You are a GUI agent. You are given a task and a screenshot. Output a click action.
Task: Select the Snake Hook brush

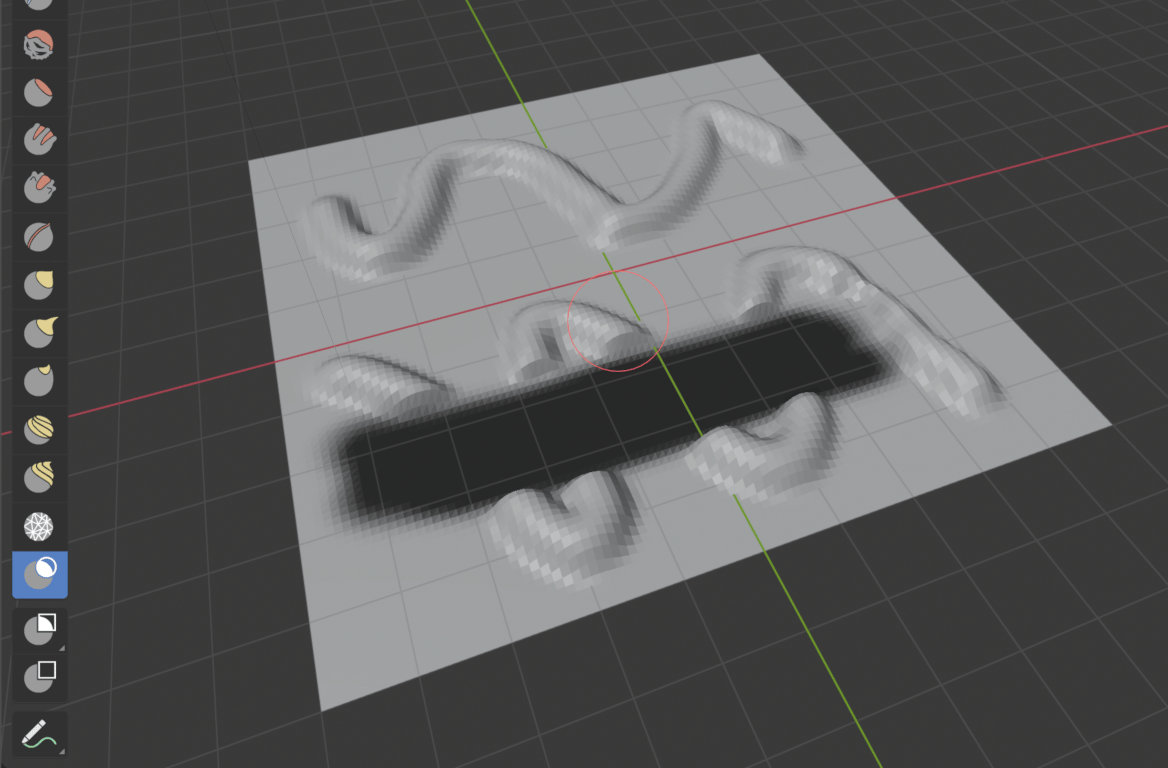click(39, 331)
